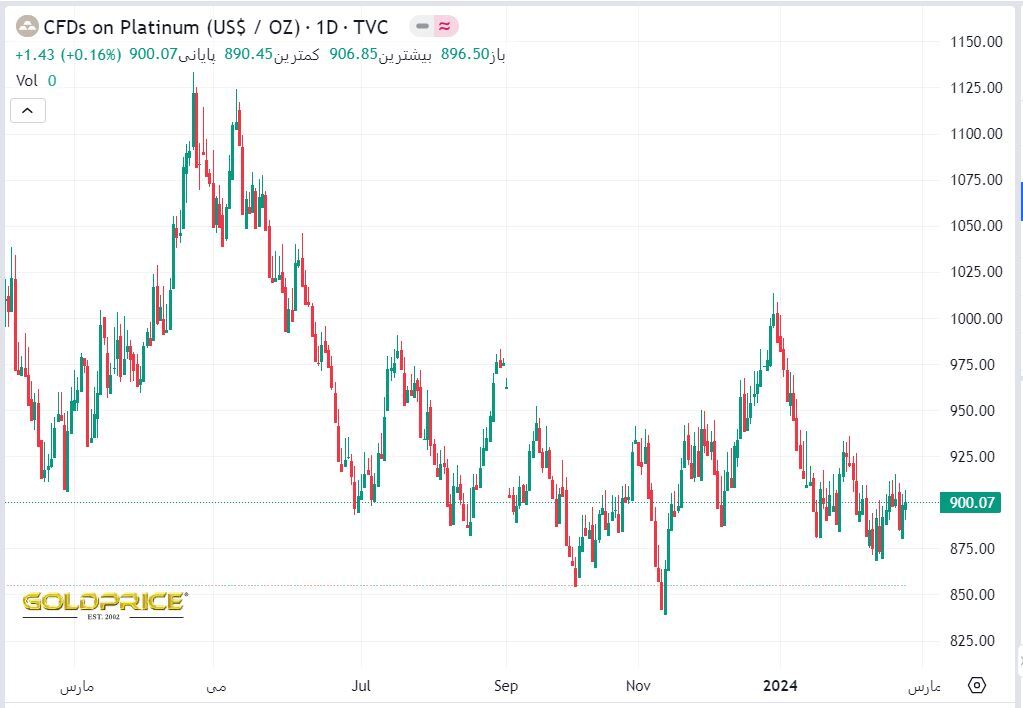Click the gray market status pill
Image resolution: width=1023 pixels, height=708 pixels.
point(422,26)
